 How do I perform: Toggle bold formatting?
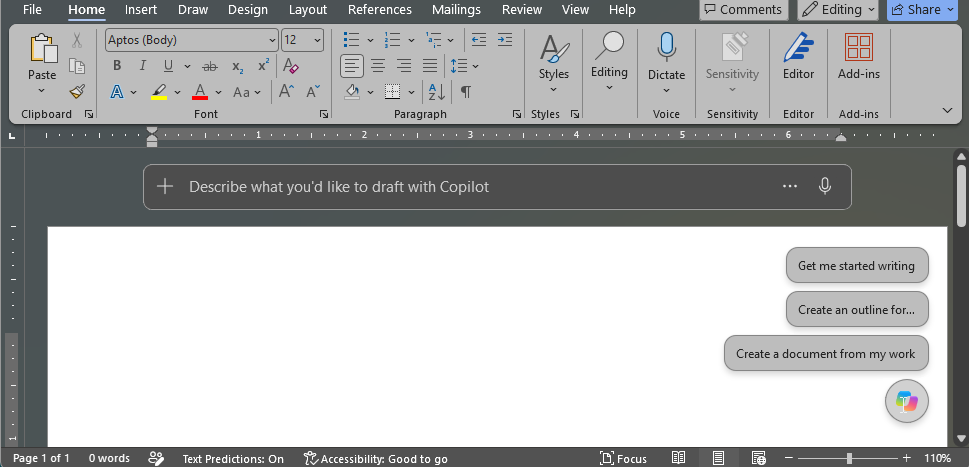click(x=117, y=65)
